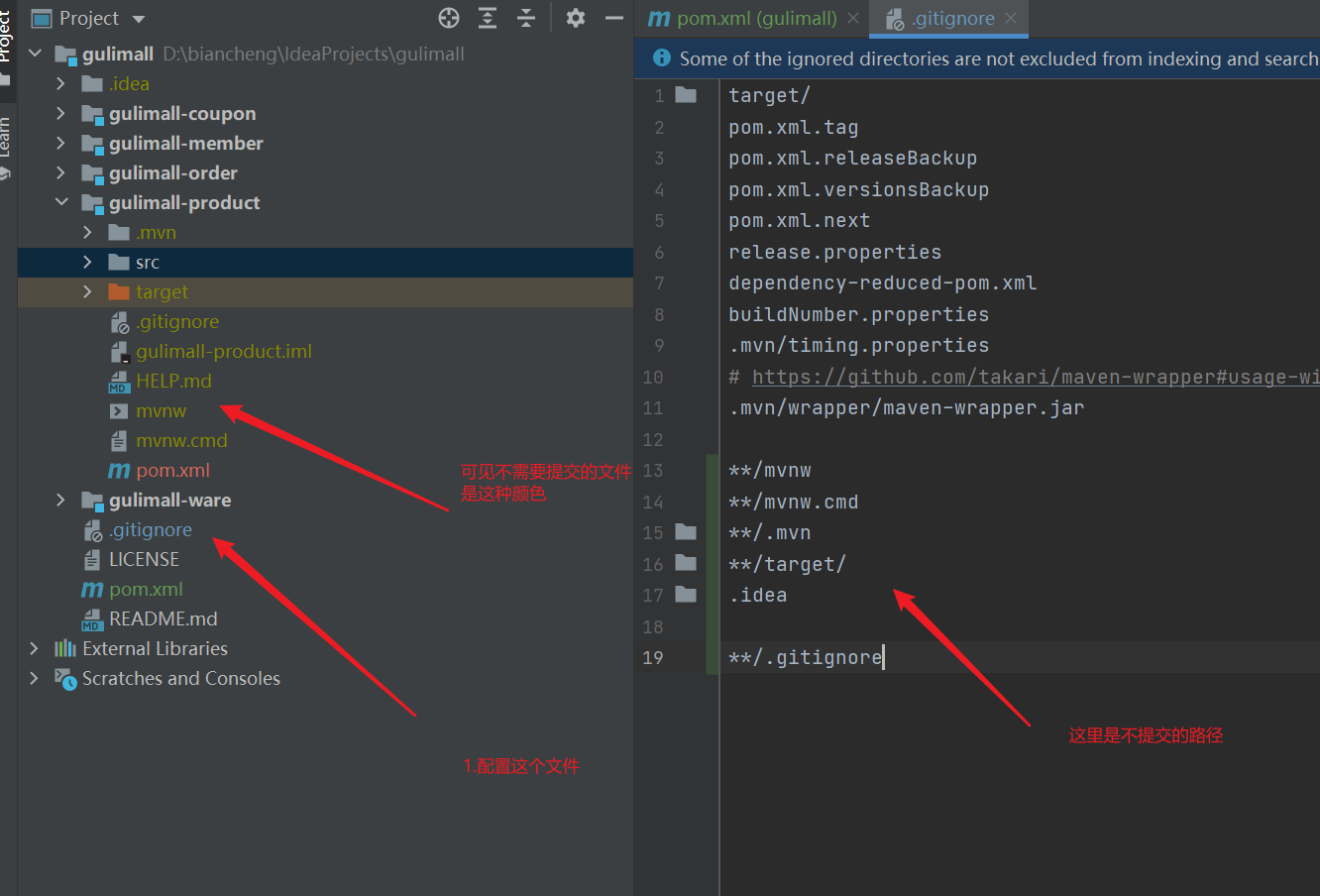Select the src folder icon

[119, 262]
